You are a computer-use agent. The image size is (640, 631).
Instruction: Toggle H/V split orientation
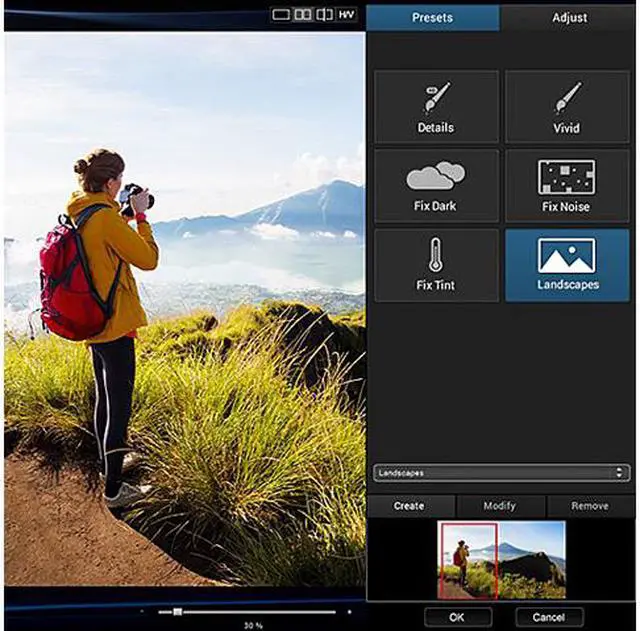tap(346, 15)
